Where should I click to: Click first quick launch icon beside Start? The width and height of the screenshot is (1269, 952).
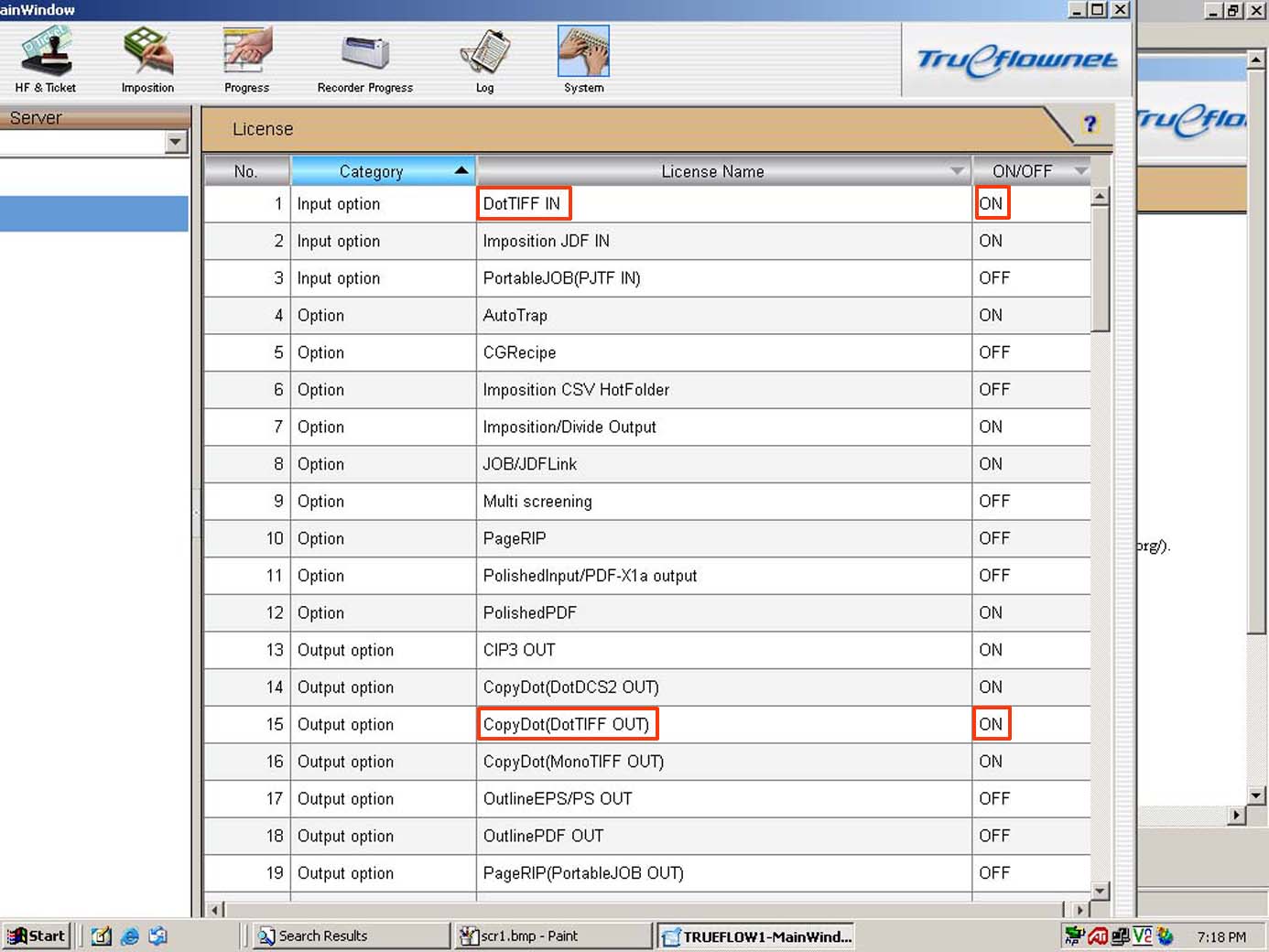click(x=101, y=936)
